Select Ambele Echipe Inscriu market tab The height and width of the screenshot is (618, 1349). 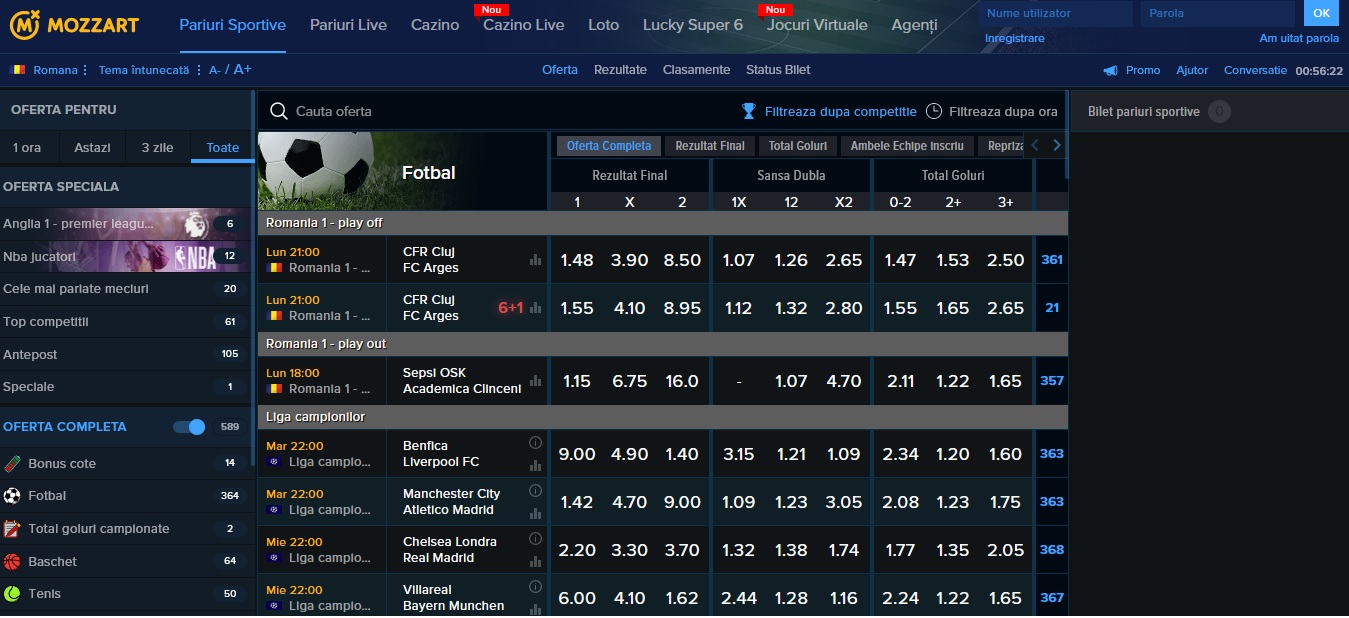click(907, 146)
